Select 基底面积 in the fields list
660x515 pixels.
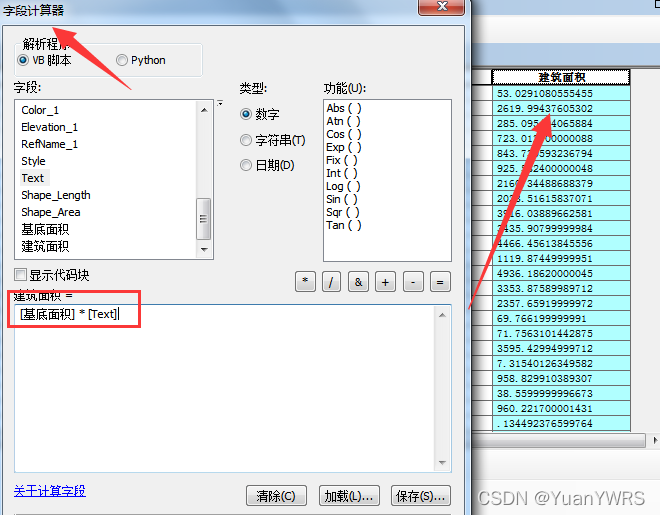(x=45, y=229)
